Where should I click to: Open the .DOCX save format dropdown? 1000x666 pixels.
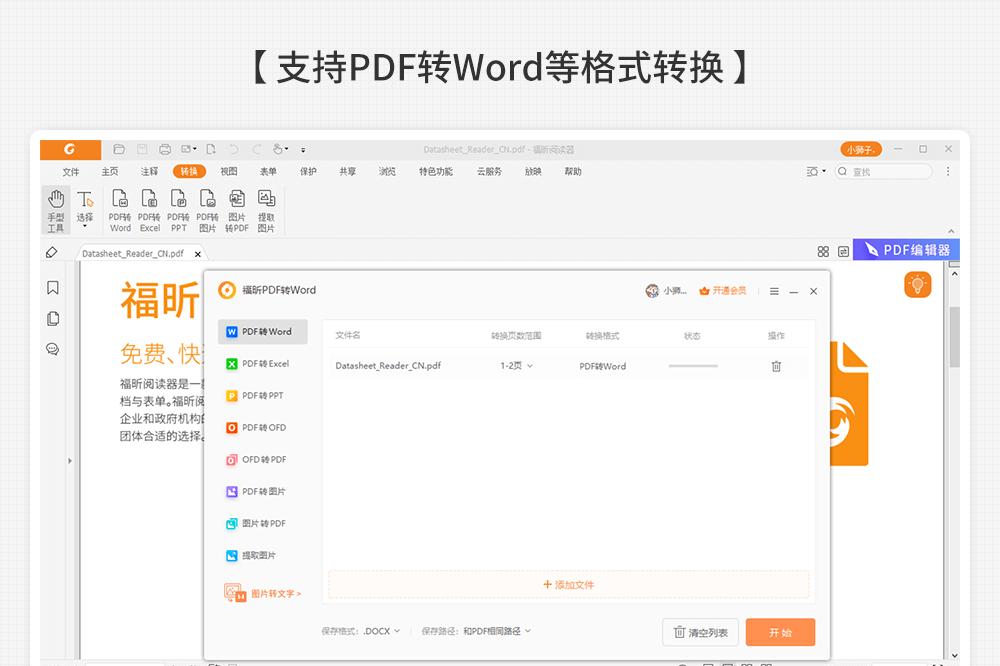tap(382, 631)
